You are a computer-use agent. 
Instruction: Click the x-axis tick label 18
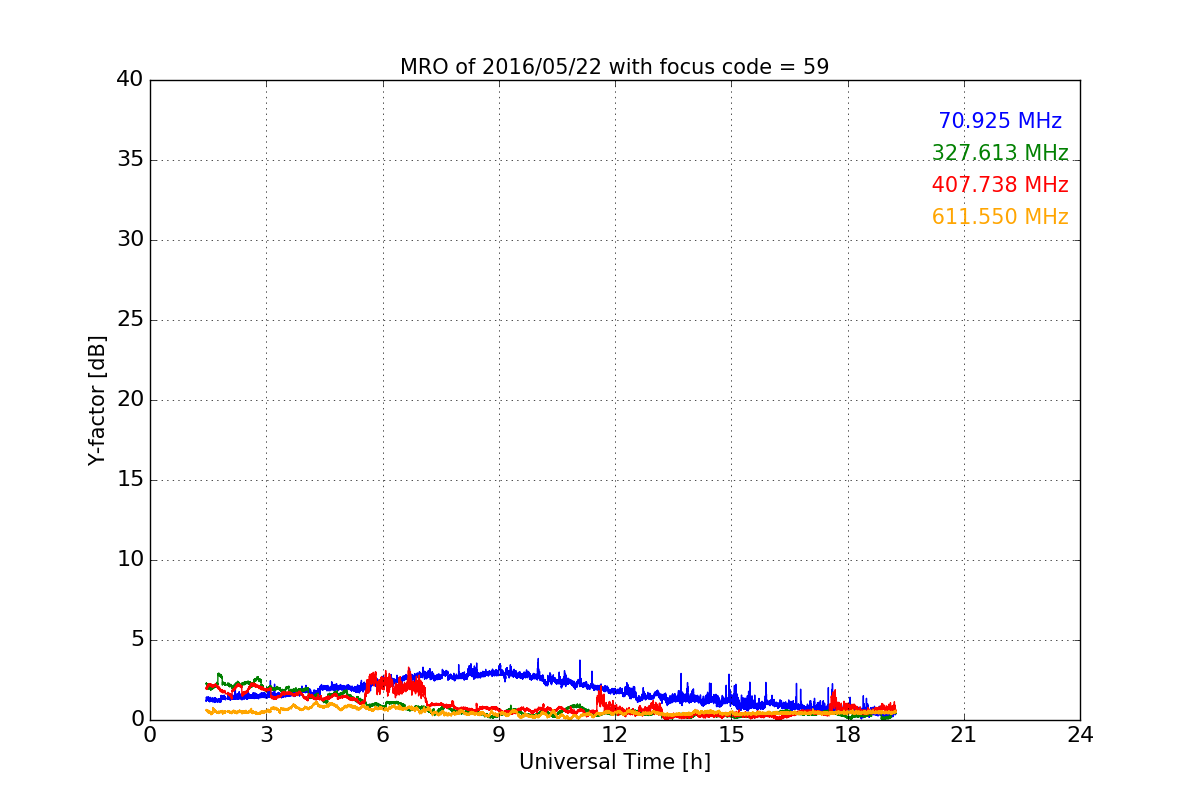tap(848, 735)
